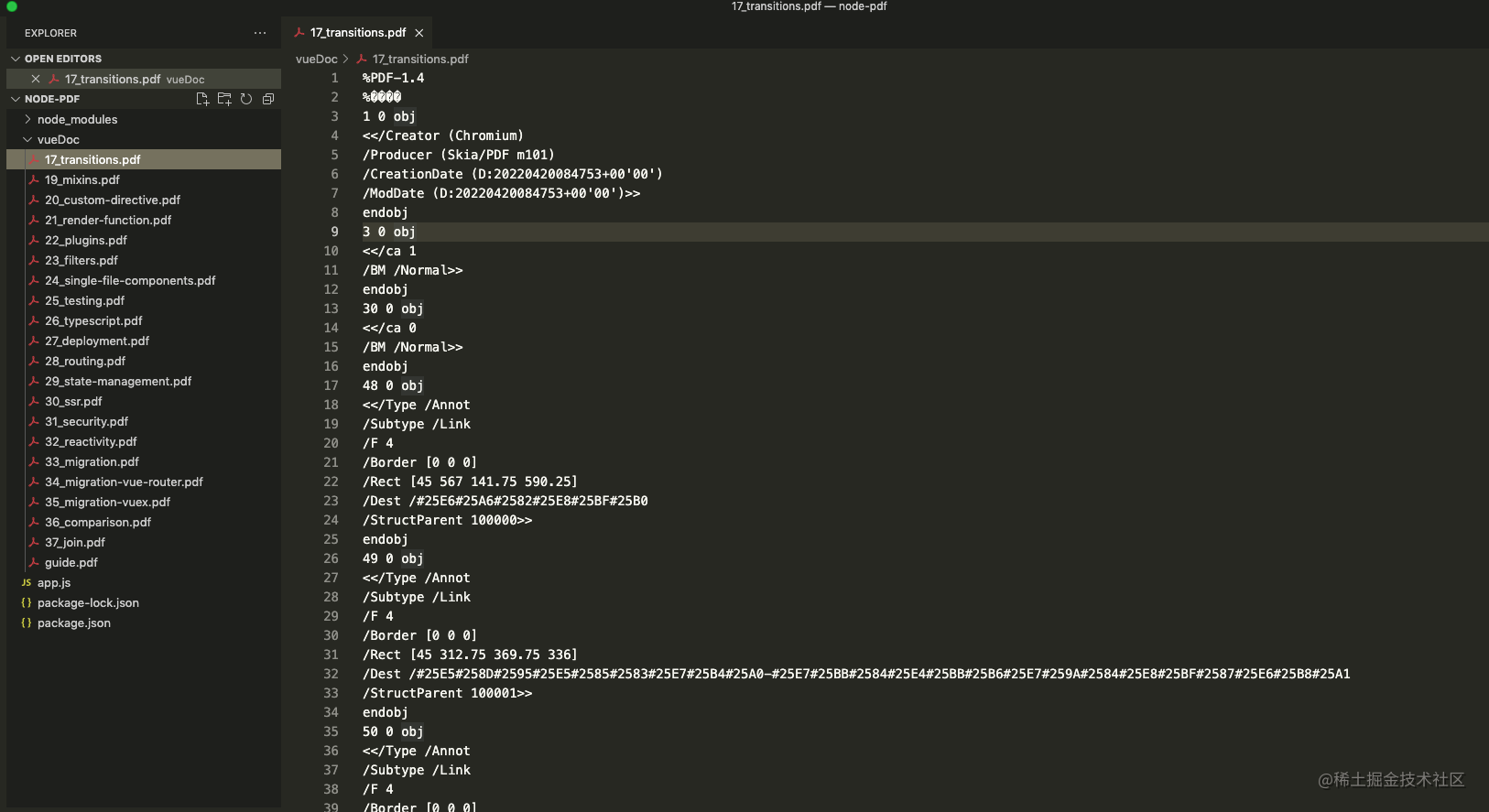Click the New File icon in NODE-PDF header

coord(202,99)
